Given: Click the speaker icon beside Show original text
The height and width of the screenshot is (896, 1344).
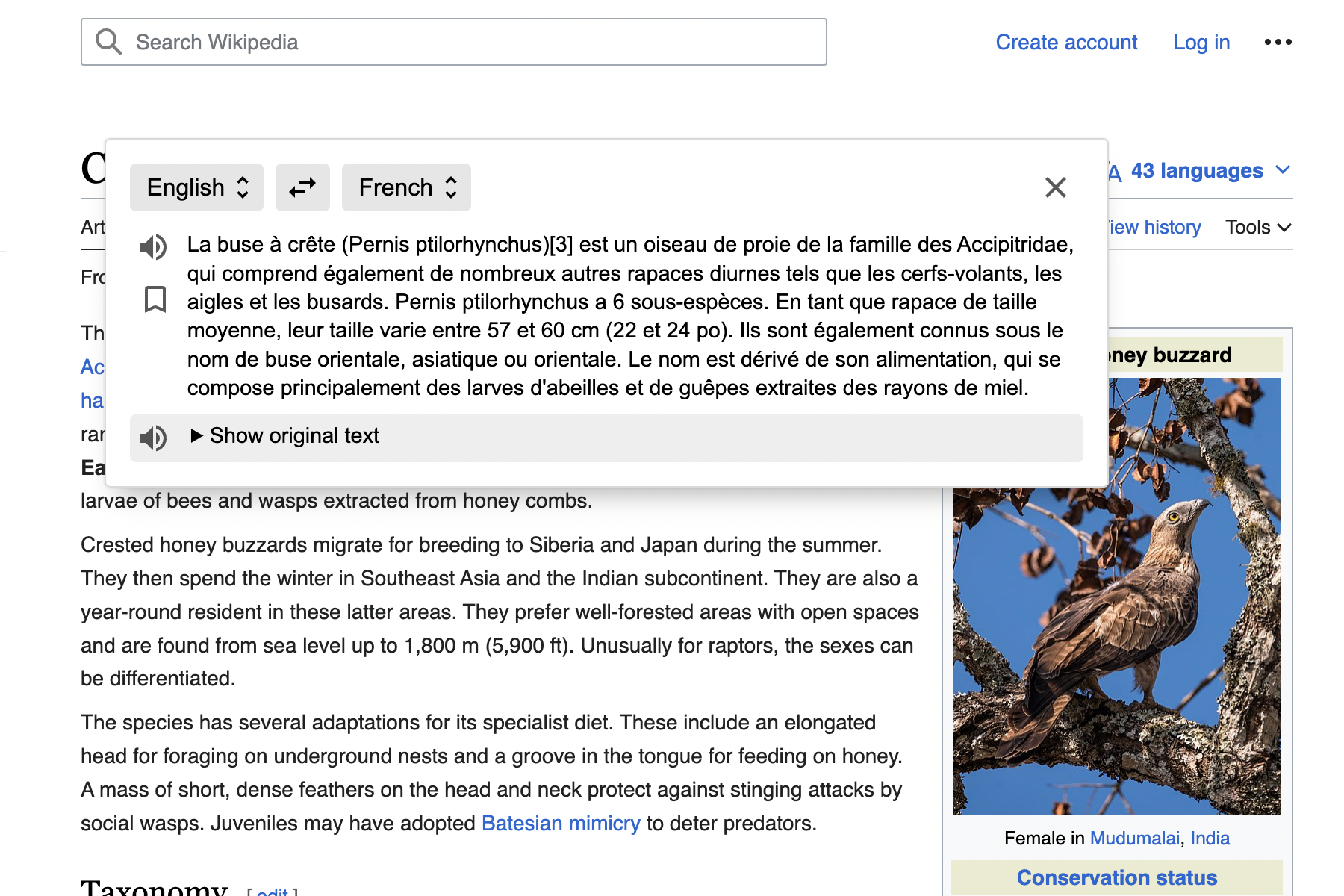Looking at the screenshot, I should (x=153, y=438).
